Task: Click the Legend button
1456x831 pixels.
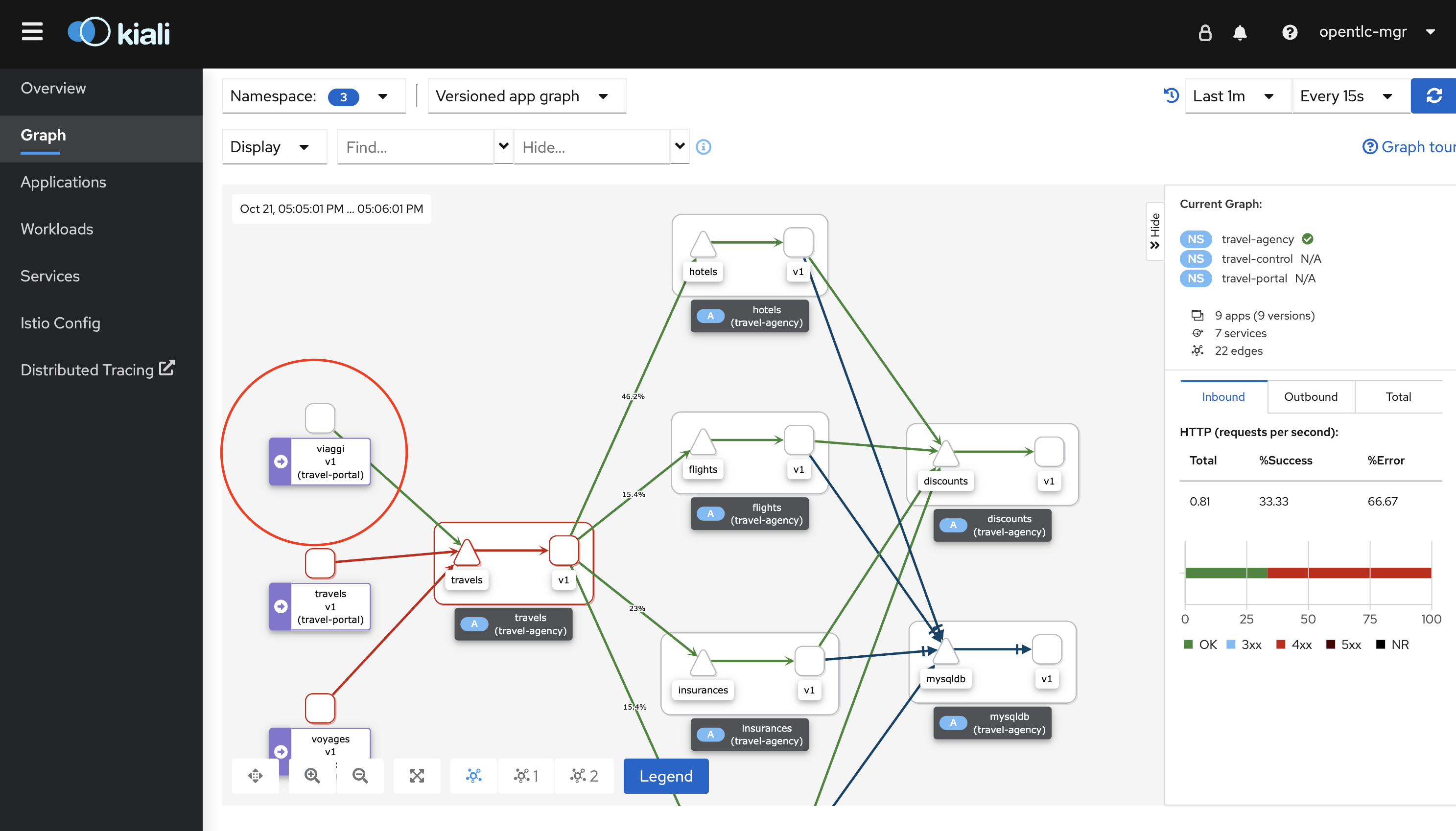Action: 665,776
